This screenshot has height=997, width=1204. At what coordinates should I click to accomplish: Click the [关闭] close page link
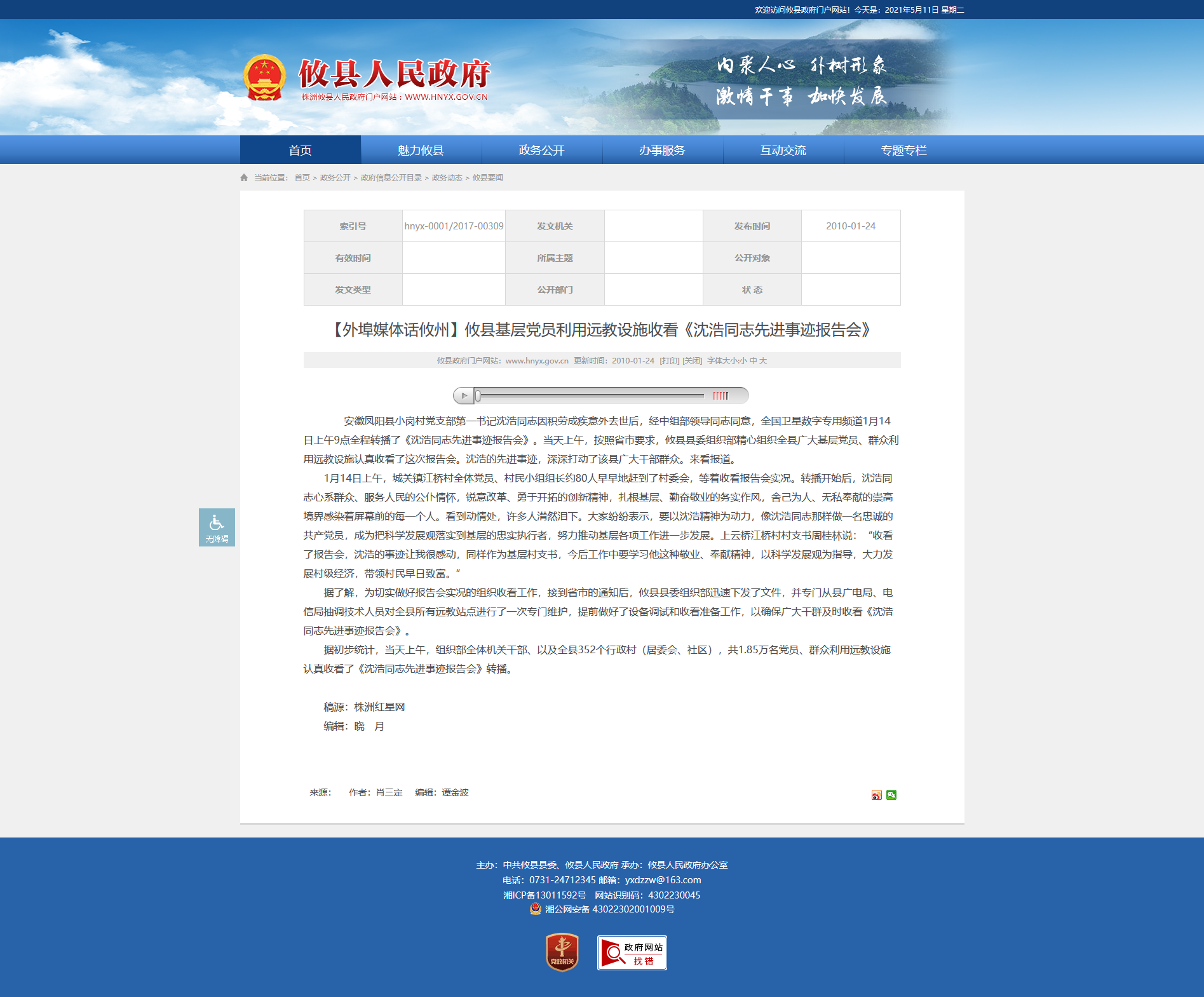tap(692, 361)
